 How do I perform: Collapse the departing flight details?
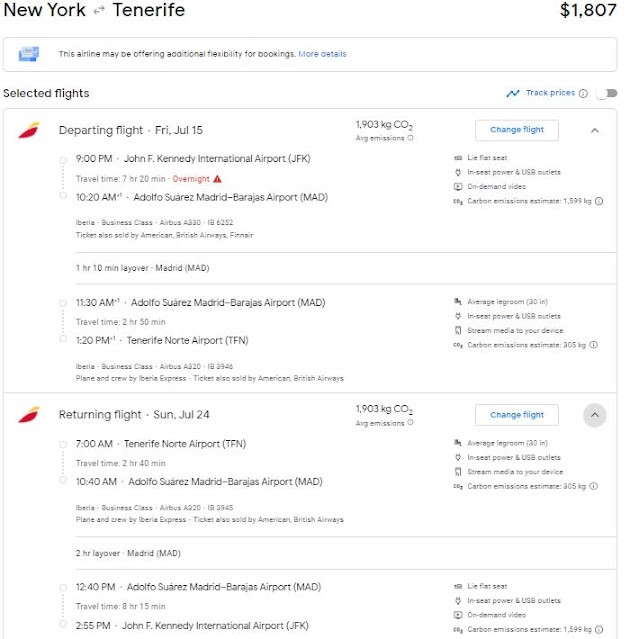594,130
